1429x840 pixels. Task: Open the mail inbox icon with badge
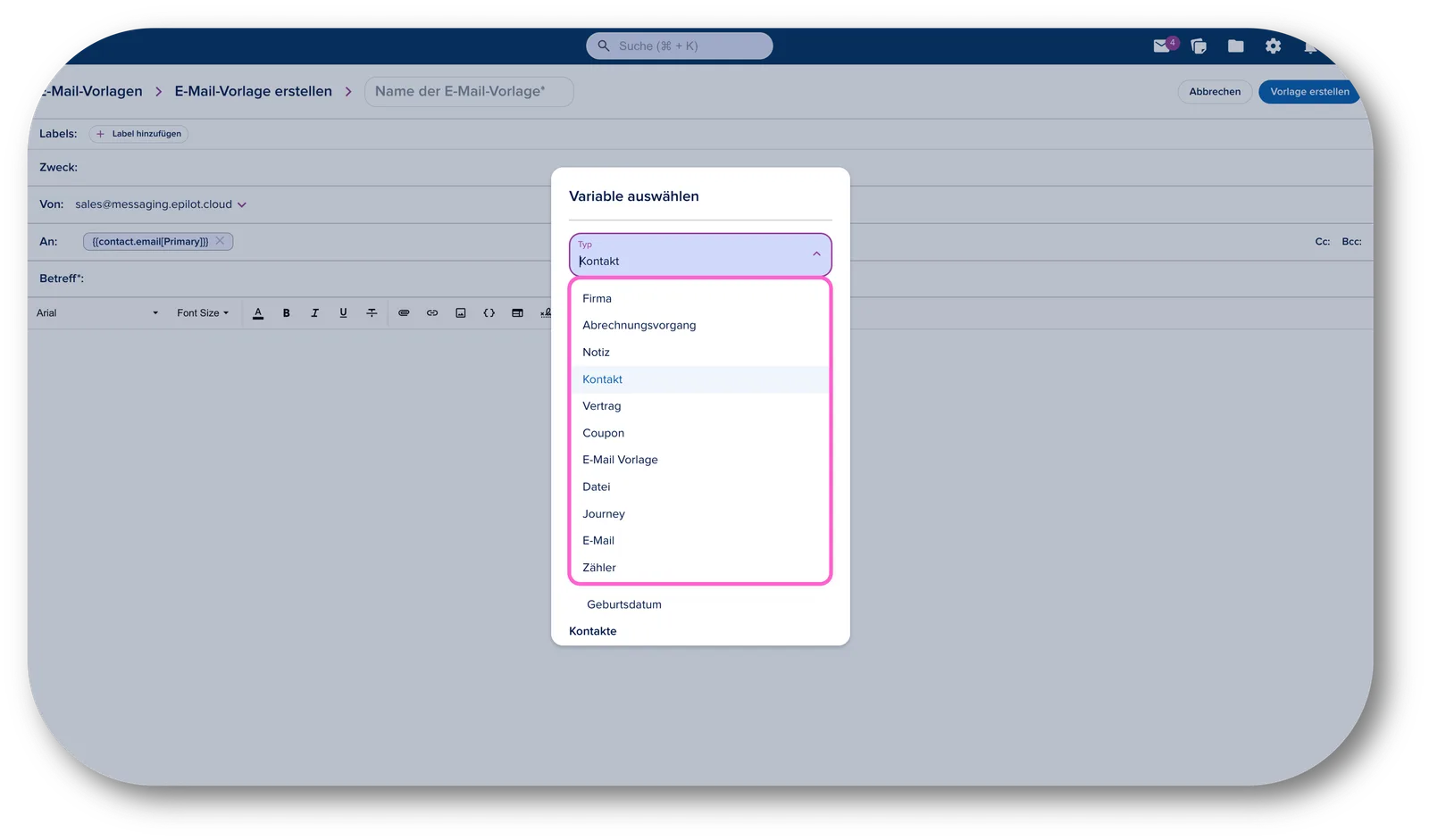coord(1162,46)
